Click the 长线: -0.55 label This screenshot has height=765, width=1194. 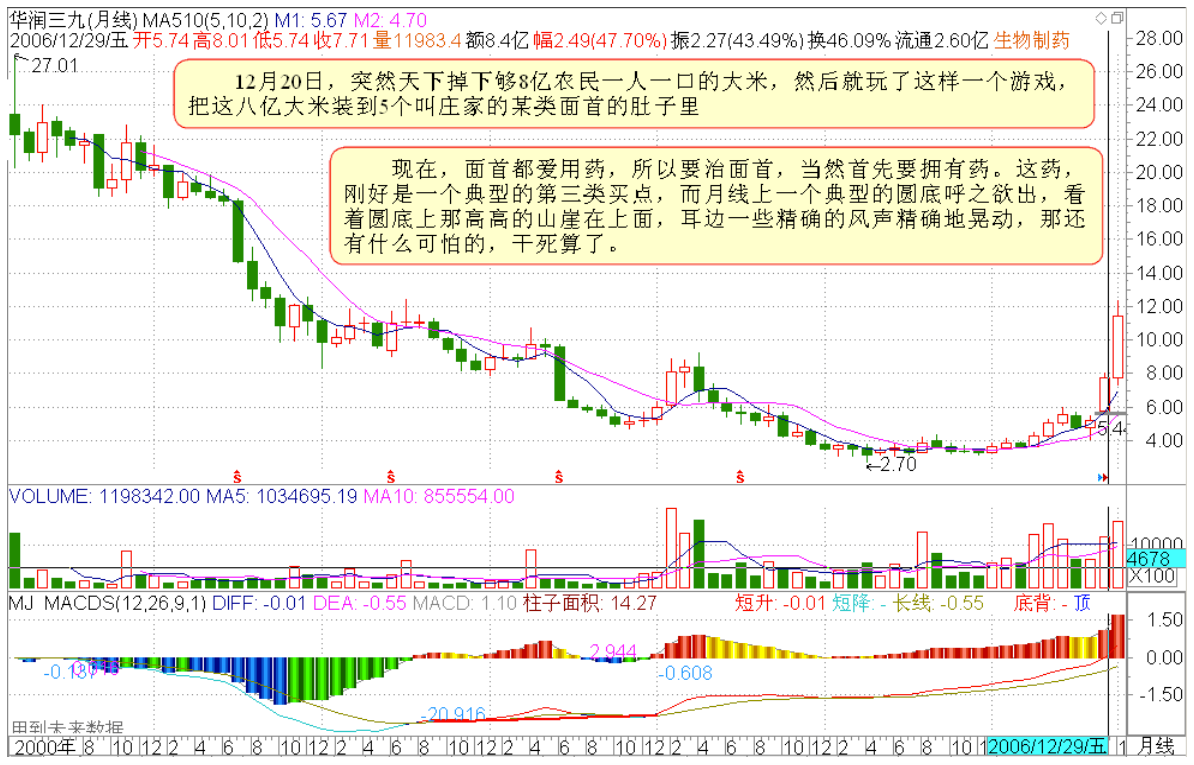click(938, 604)
